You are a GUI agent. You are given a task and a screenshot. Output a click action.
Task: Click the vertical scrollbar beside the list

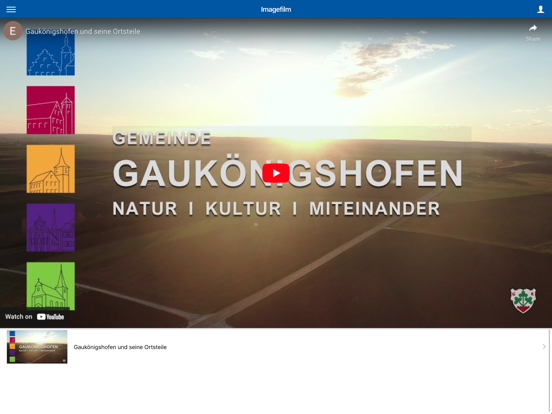[549, 371]
